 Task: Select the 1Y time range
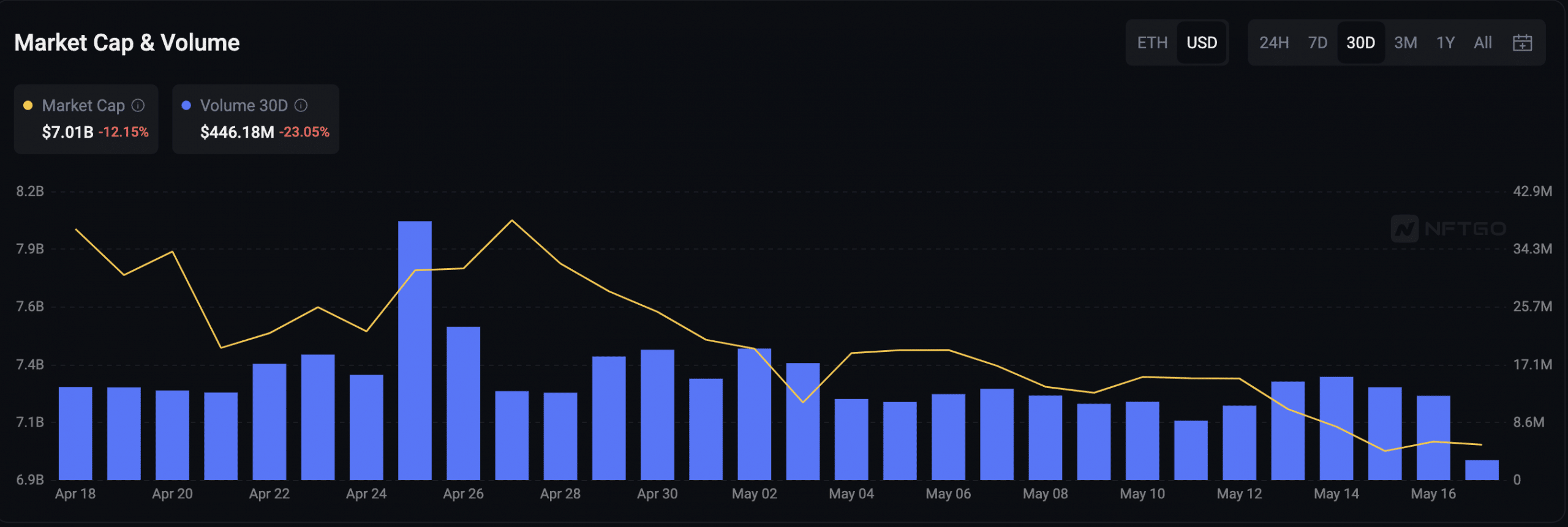1445,43
